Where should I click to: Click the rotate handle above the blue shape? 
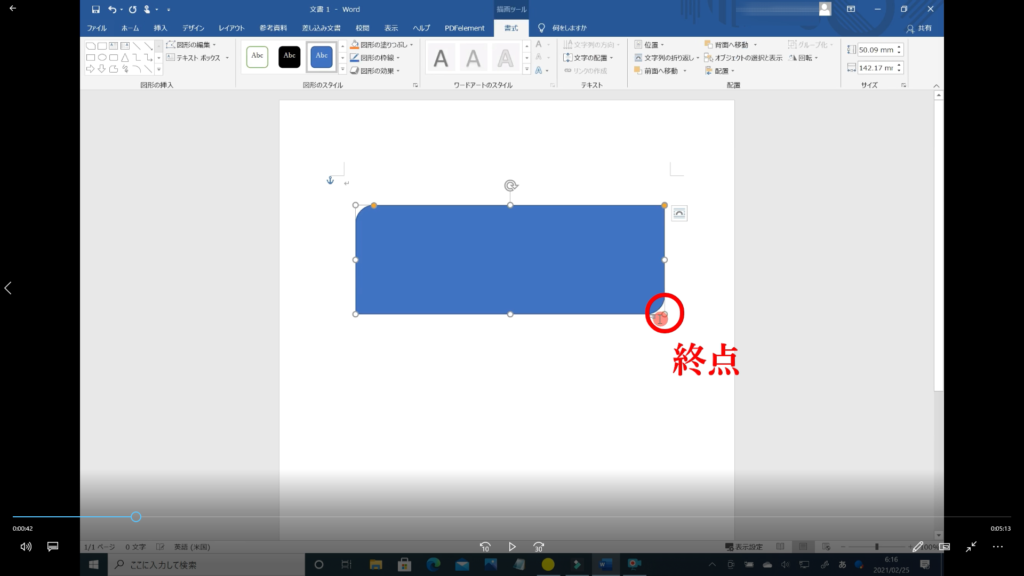click(x=510, y=185)
